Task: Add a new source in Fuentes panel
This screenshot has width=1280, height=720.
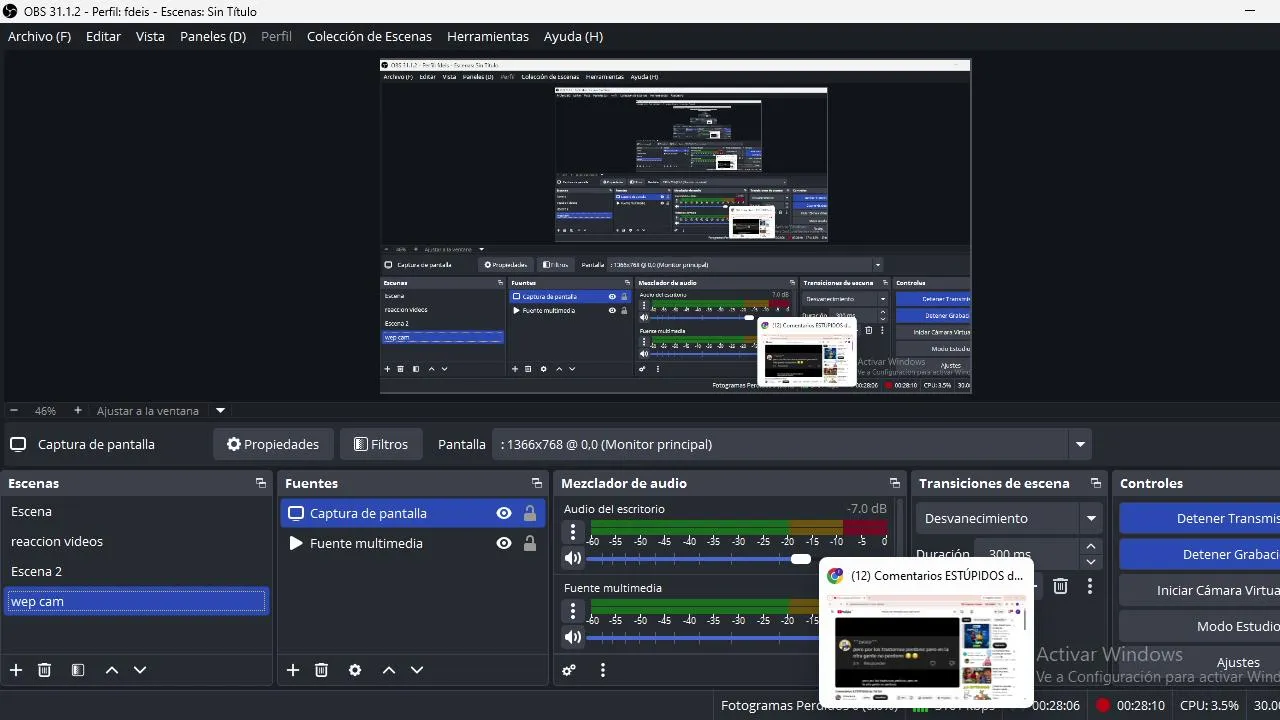Action: point(293,670)
